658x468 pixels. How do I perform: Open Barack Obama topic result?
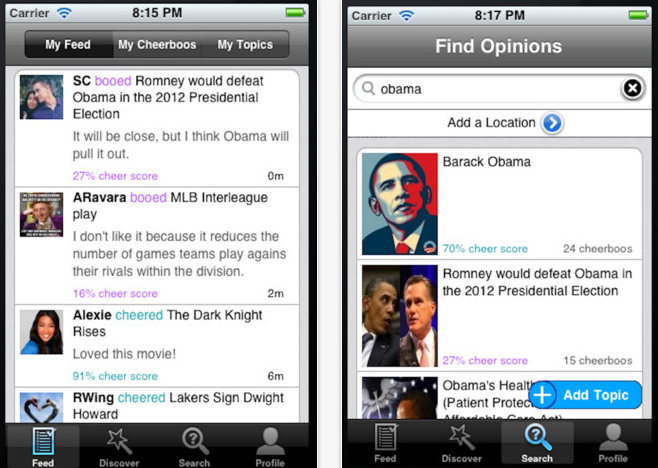pos(499,204)
